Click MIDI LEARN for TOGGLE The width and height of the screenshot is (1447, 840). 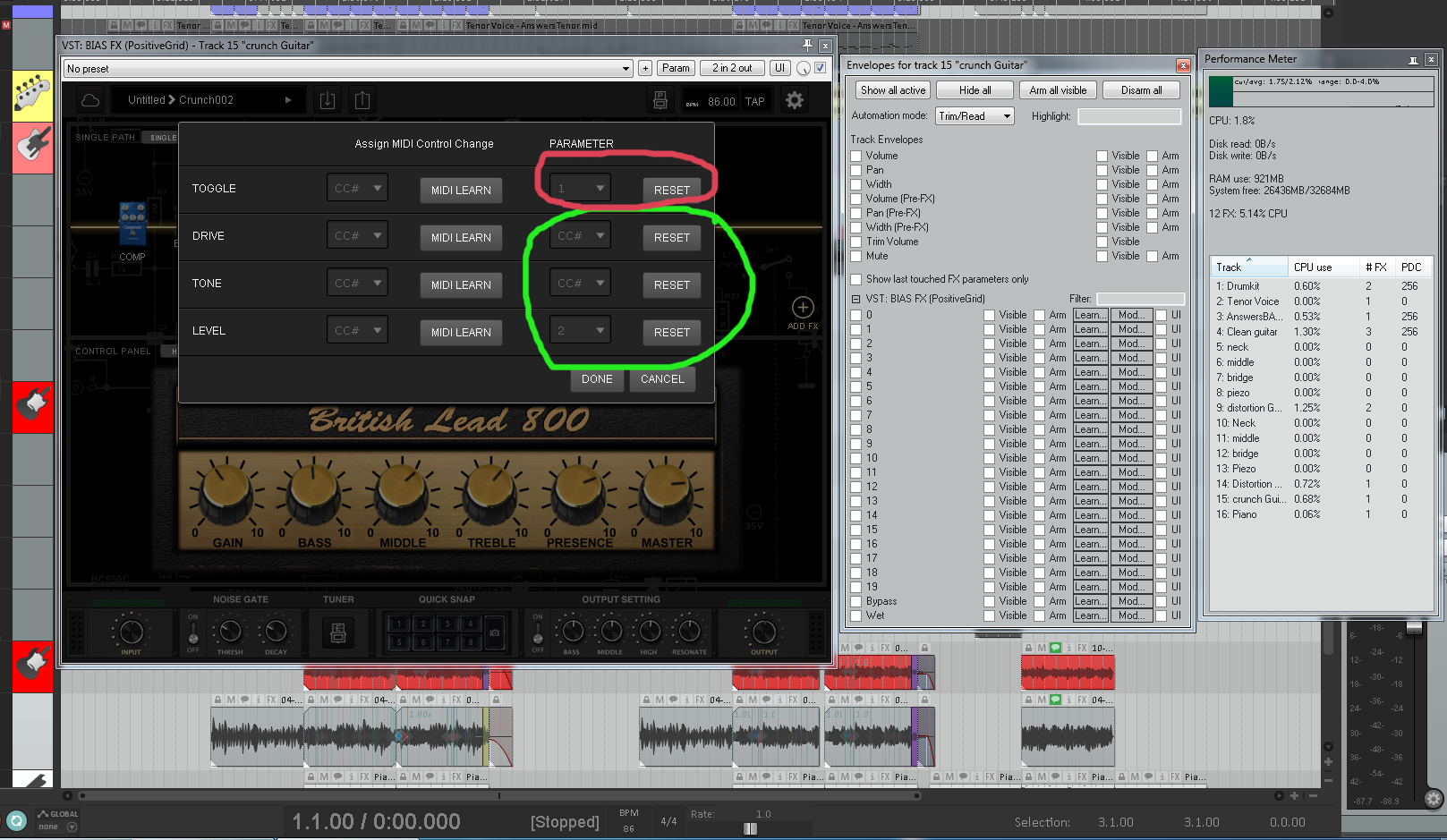point(461,190)
